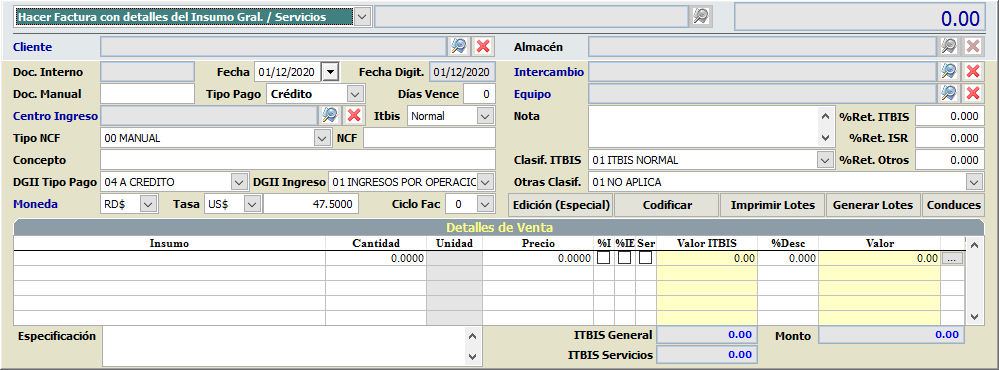The image size is (999, 370).
Task: Expand the Ciclo Fac dropdown
Action: click(x=485, y=204)
